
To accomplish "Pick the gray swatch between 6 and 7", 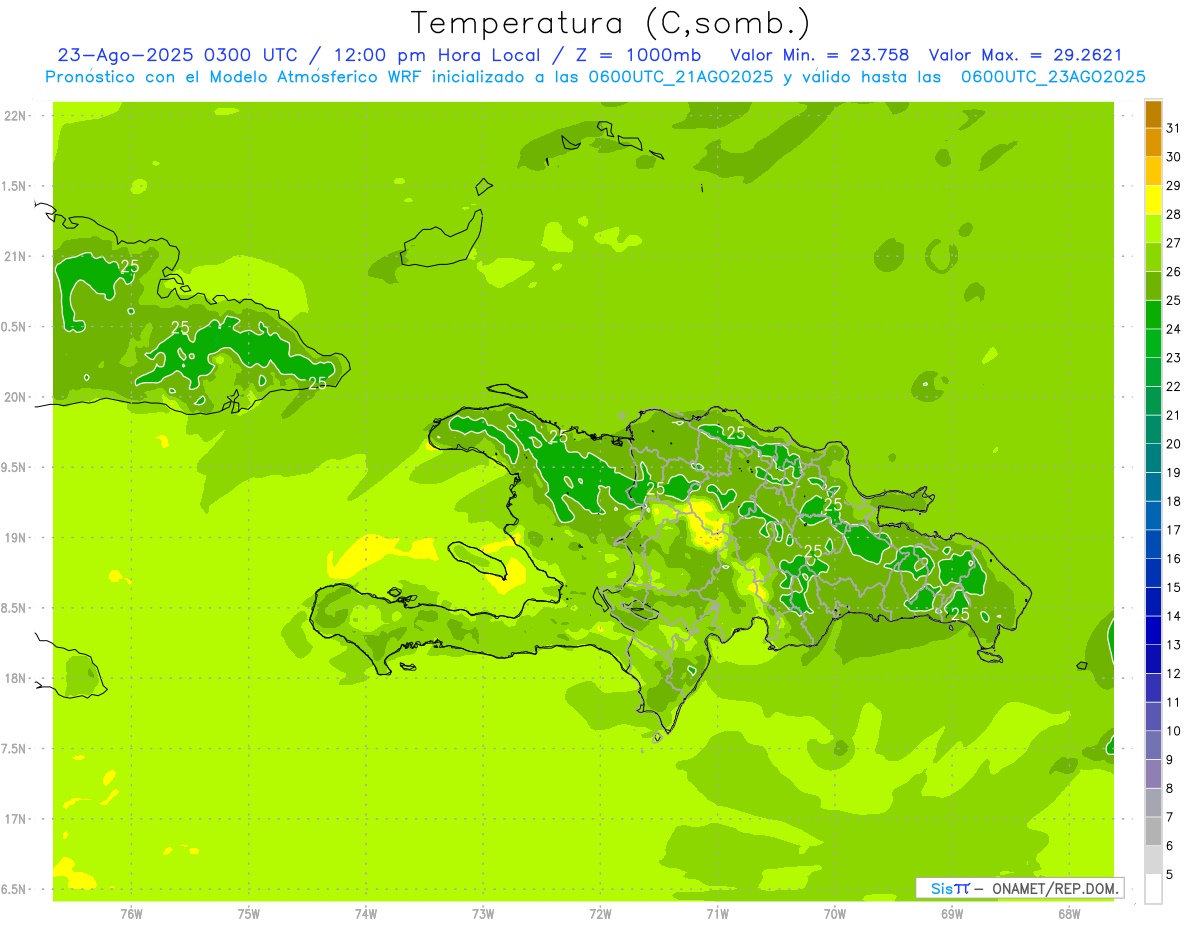I will 1153,831.
